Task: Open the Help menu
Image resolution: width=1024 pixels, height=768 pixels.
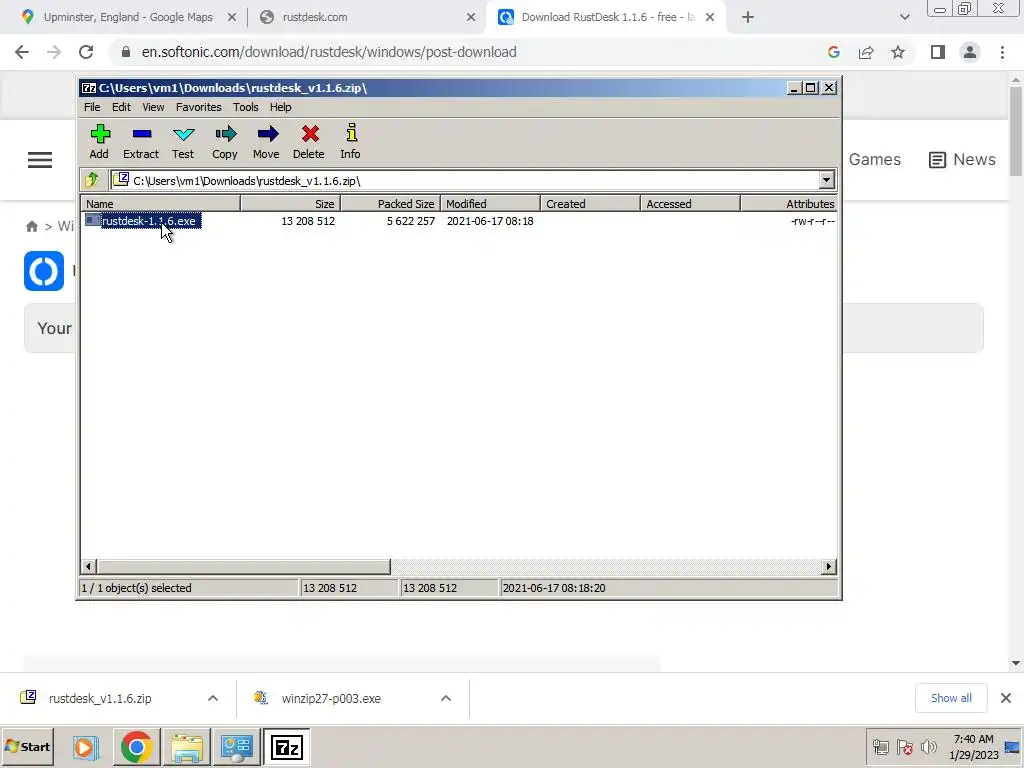Action: (x=281, y=107)
